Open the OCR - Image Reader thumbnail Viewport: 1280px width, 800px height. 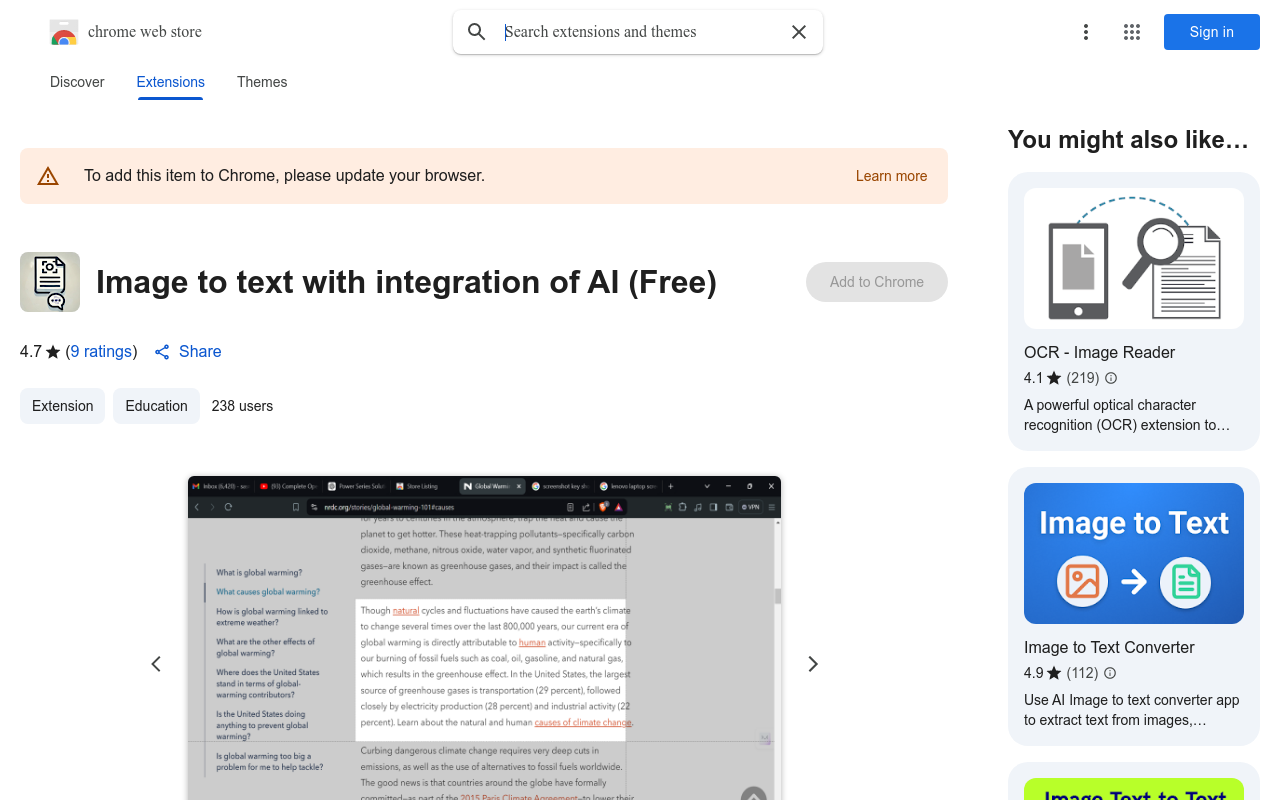(1134, 258)
